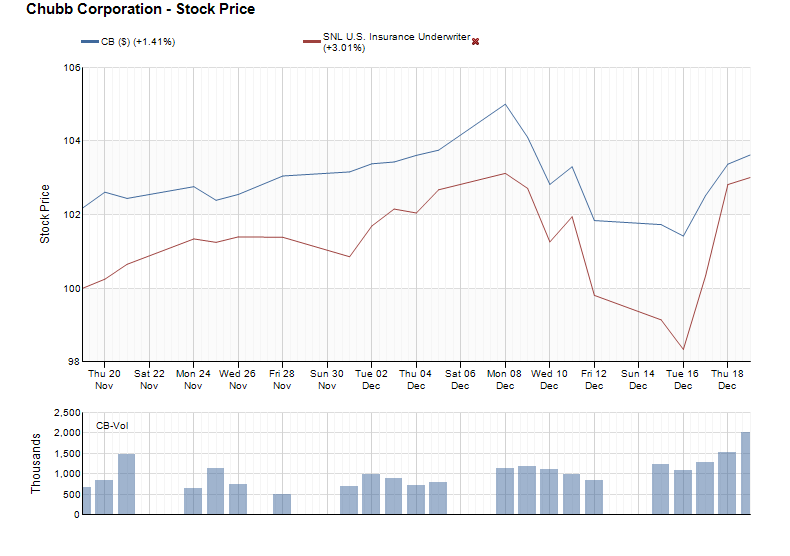The height and width of the screenshot is (556, 790).
Task: Remove the SNL U.S. Insurance Underwriter series
Action: pos(475,41)
